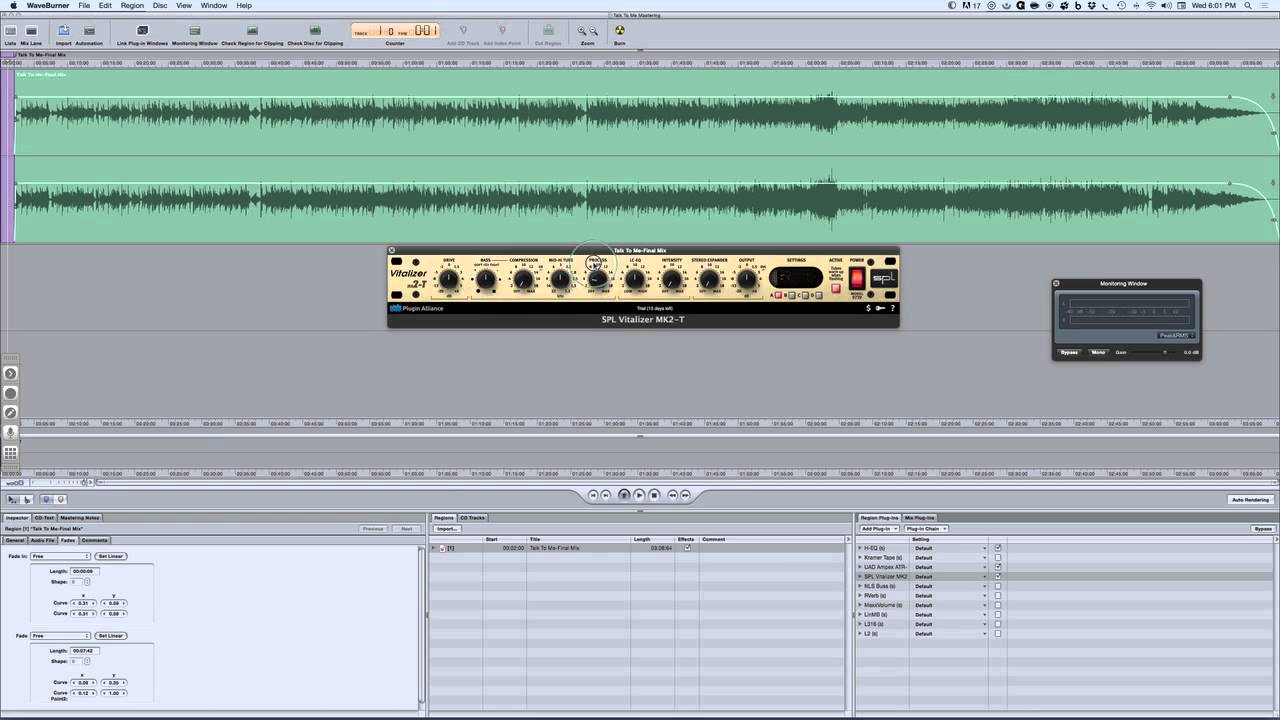Viewport: 1280px width, 720px height.
Task: Click the dollar sign icon on Vitalizer
Action: [868, 308]
